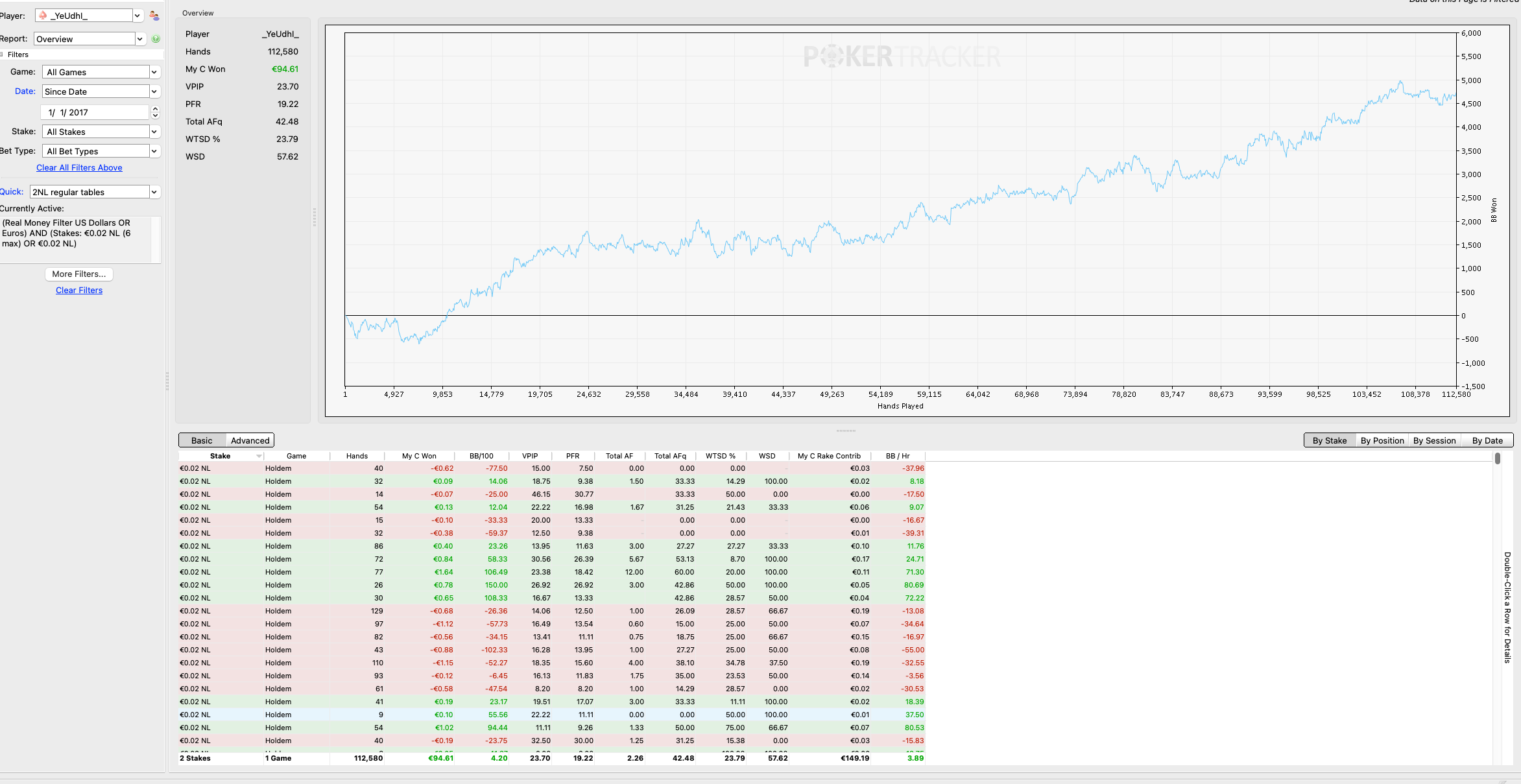Group results By Session
Screen dimensions: 1521x784
[x=1435, y=440]
